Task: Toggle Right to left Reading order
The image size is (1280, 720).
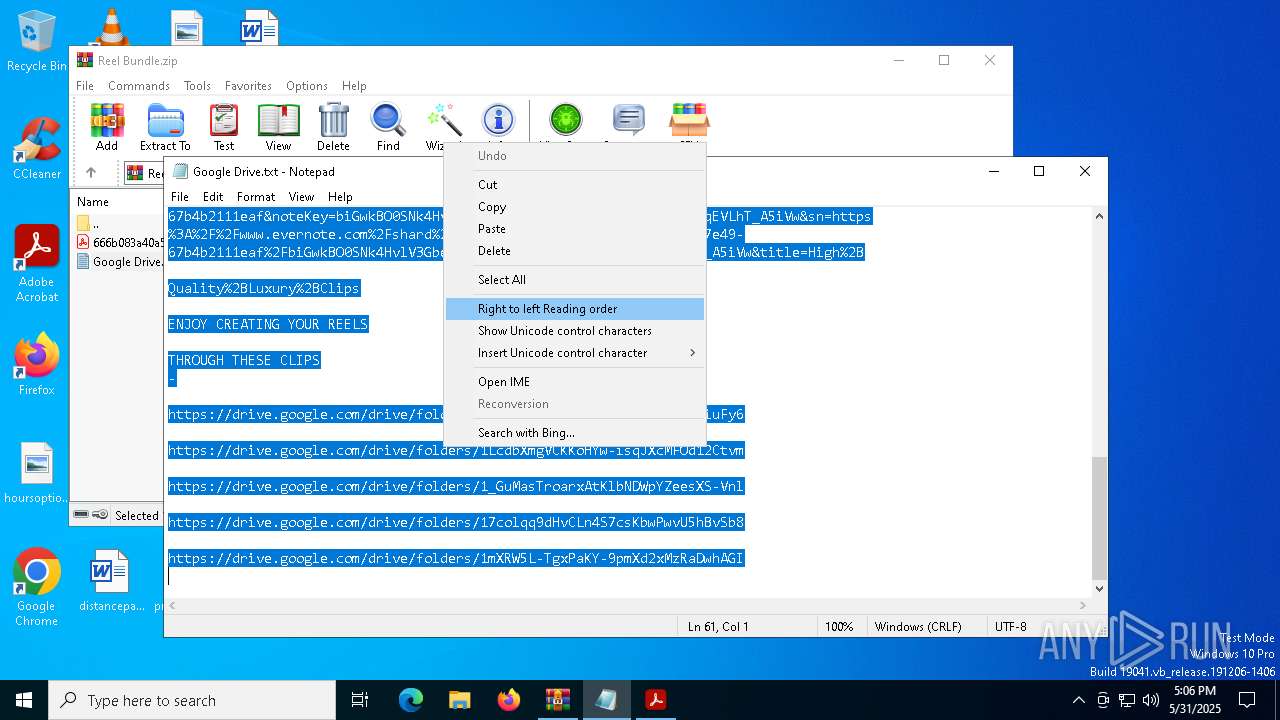Action: pos(575,309)
